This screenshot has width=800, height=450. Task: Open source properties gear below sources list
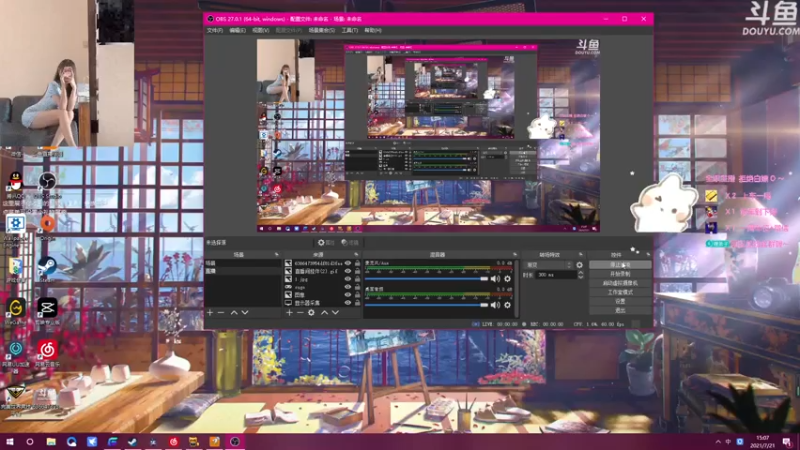(x=311, y=312)
